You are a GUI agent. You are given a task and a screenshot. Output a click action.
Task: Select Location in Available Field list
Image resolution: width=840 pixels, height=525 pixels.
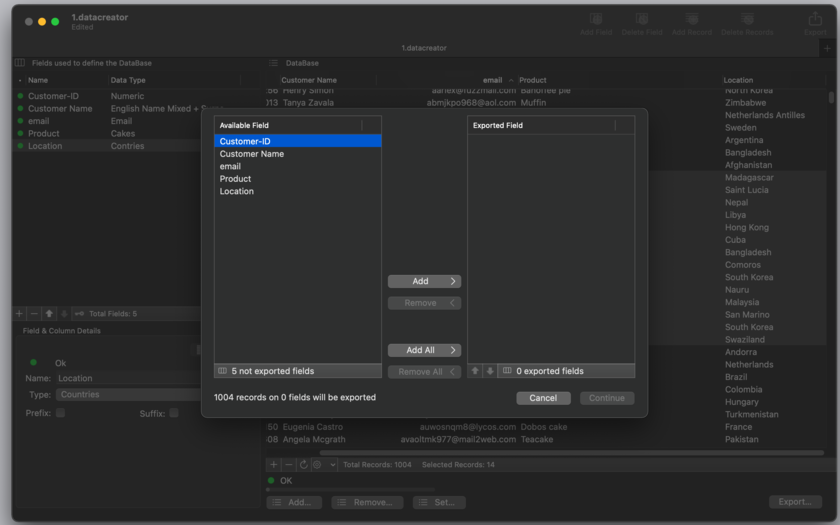tap(298, 191)
